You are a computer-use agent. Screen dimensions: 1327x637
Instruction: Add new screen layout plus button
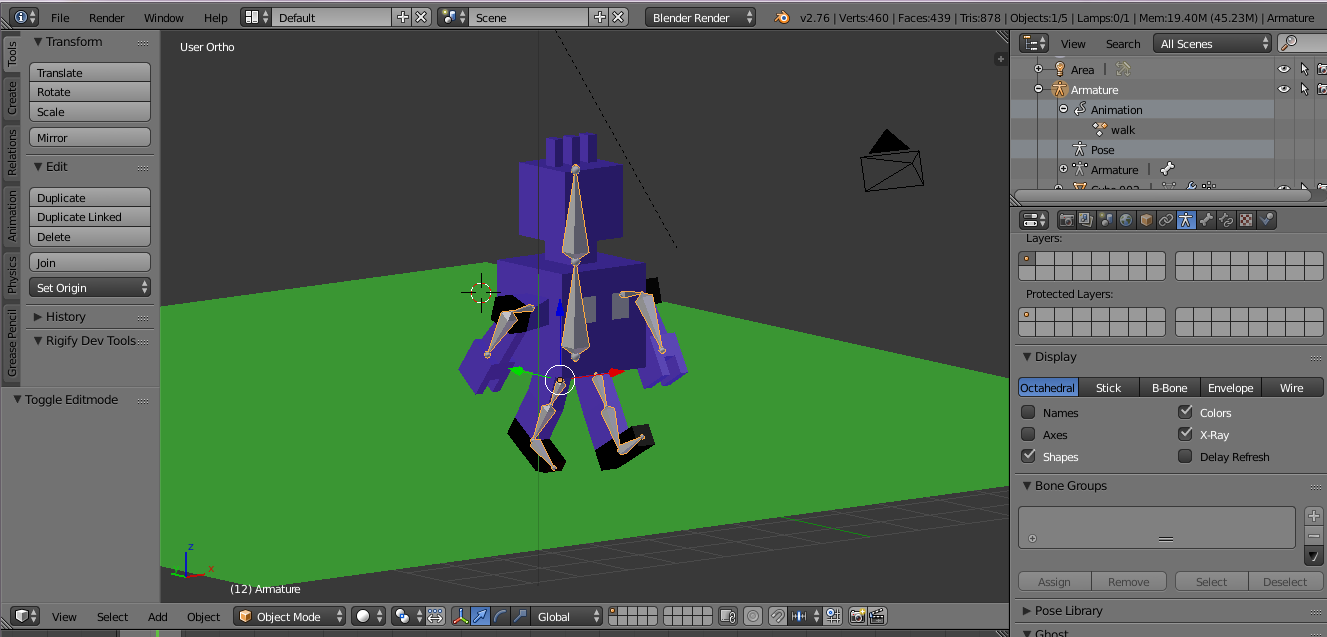coord(402,17)
